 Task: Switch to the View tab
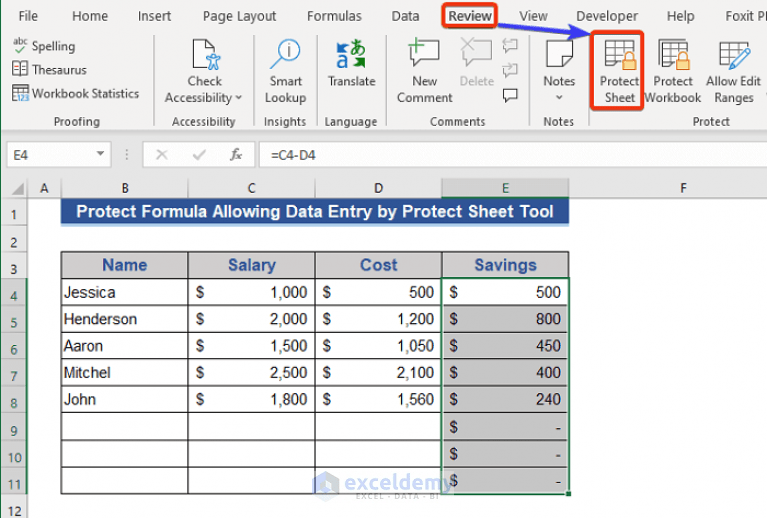(x=533, y=16)
